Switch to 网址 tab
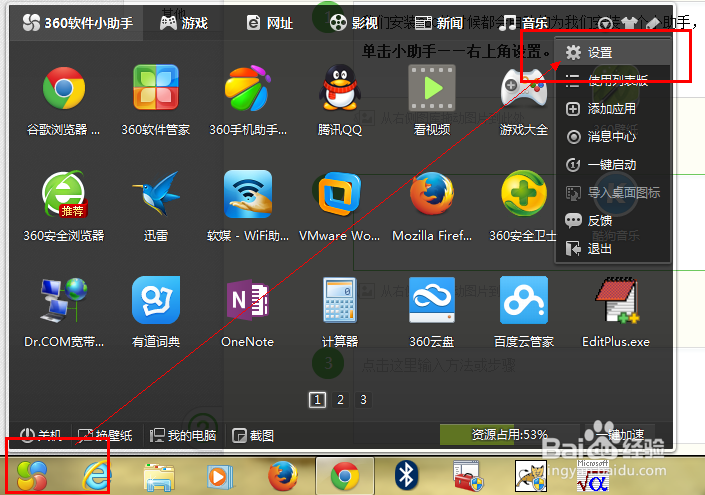 pyautogui.click(x=270, y=22)
